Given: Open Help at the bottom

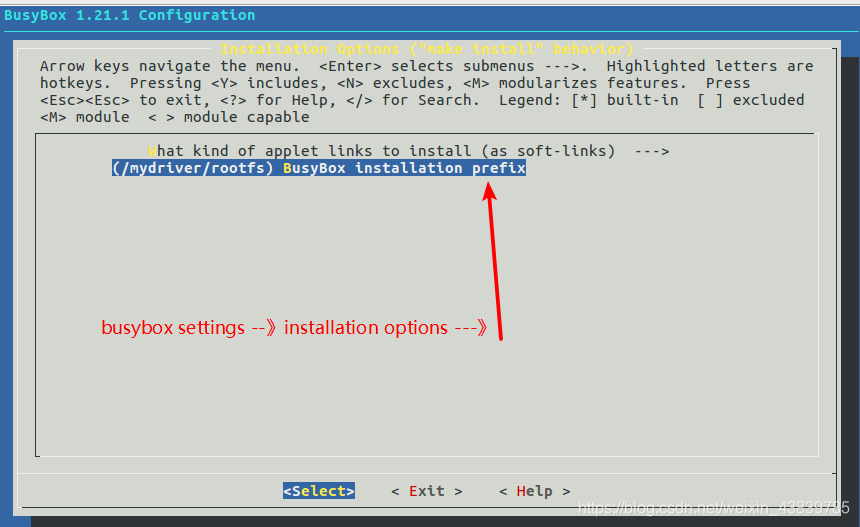Looking at the screenshot, I should pyautogui.click(x=534, y=491).
